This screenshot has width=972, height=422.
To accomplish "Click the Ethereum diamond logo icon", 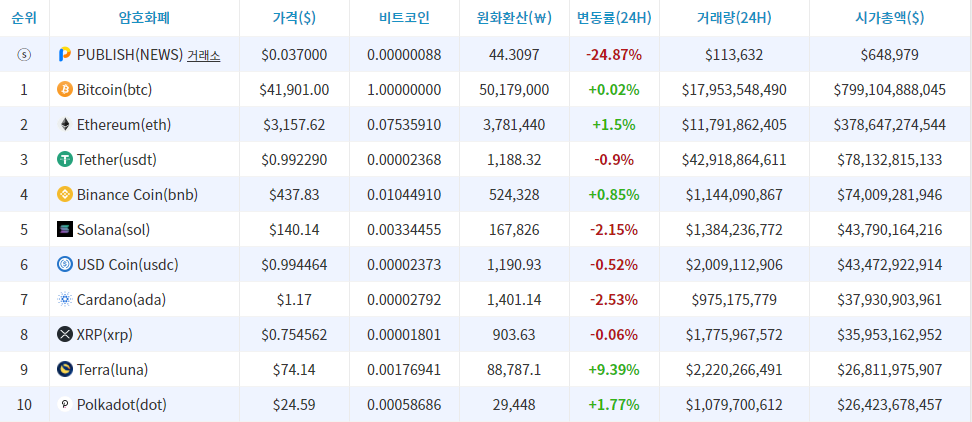I will tap(64, 125).
